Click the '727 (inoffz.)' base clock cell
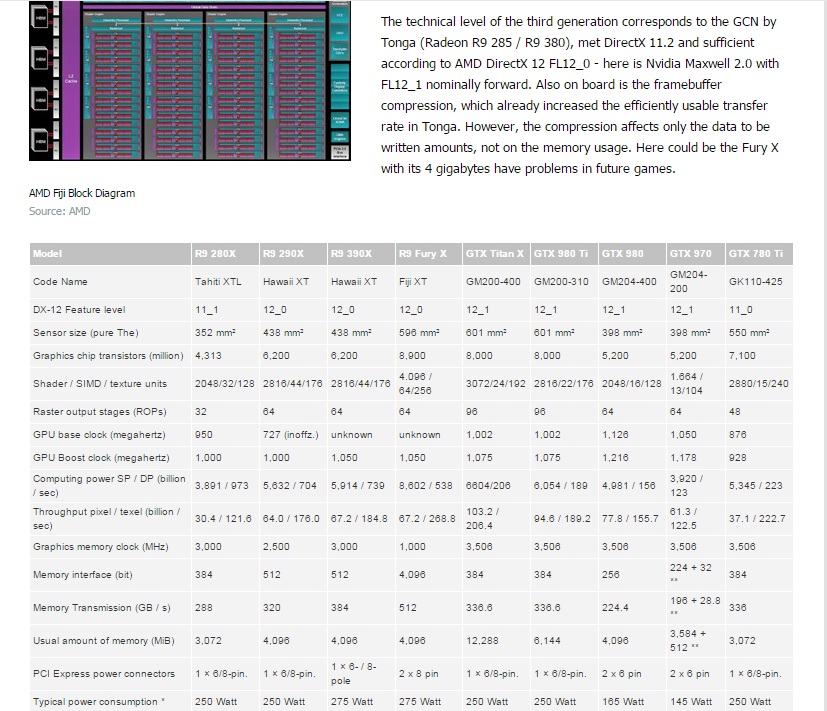The height and width of the screenshot is (711, 827). click(291, 435)
